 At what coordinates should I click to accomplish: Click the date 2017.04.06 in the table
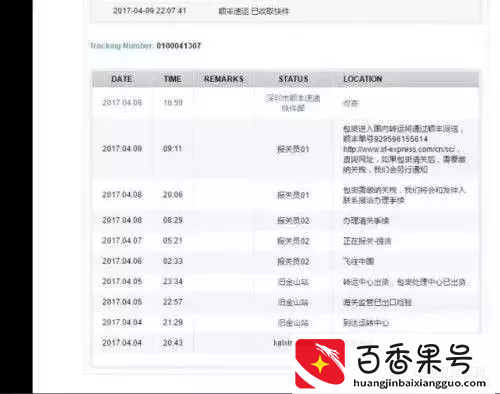pos(122,261)
